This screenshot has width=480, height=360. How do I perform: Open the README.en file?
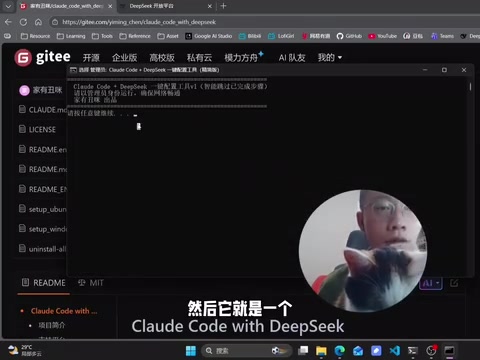coord(48,150)
